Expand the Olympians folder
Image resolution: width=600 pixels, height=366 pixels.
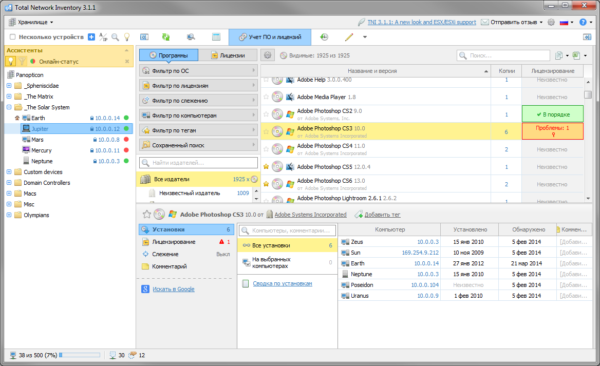(9, 215)
